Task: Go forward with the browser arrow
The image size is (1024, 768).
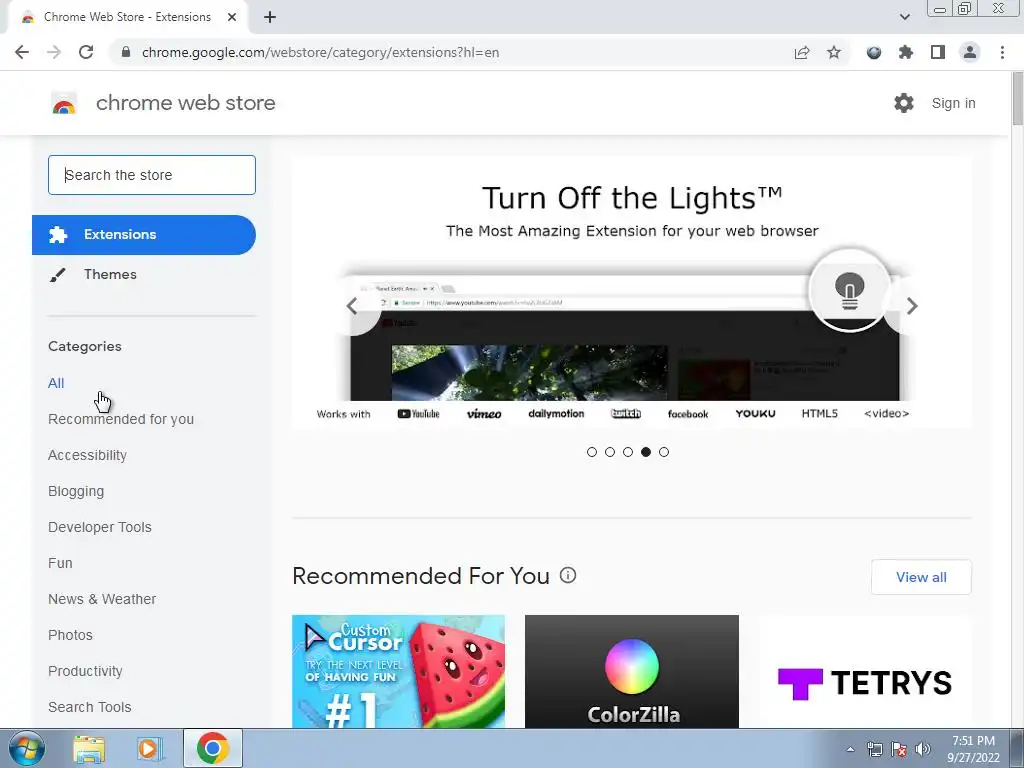Action: coord(54,52)
